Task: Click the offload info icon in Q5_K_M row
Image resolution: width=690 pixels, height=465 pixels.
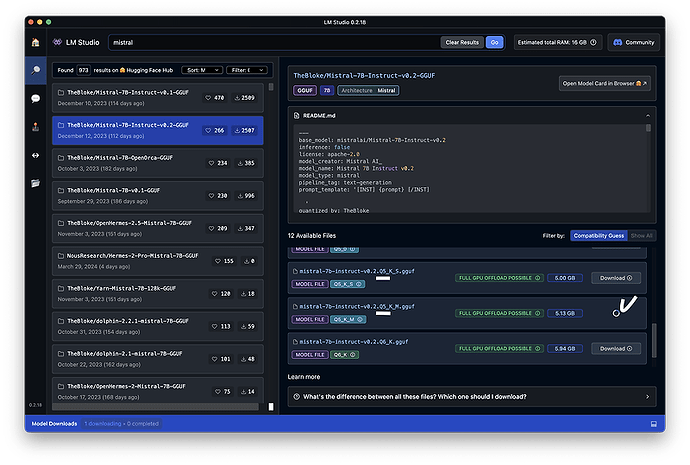Action: pyautogui.click(x=537, y=313)
